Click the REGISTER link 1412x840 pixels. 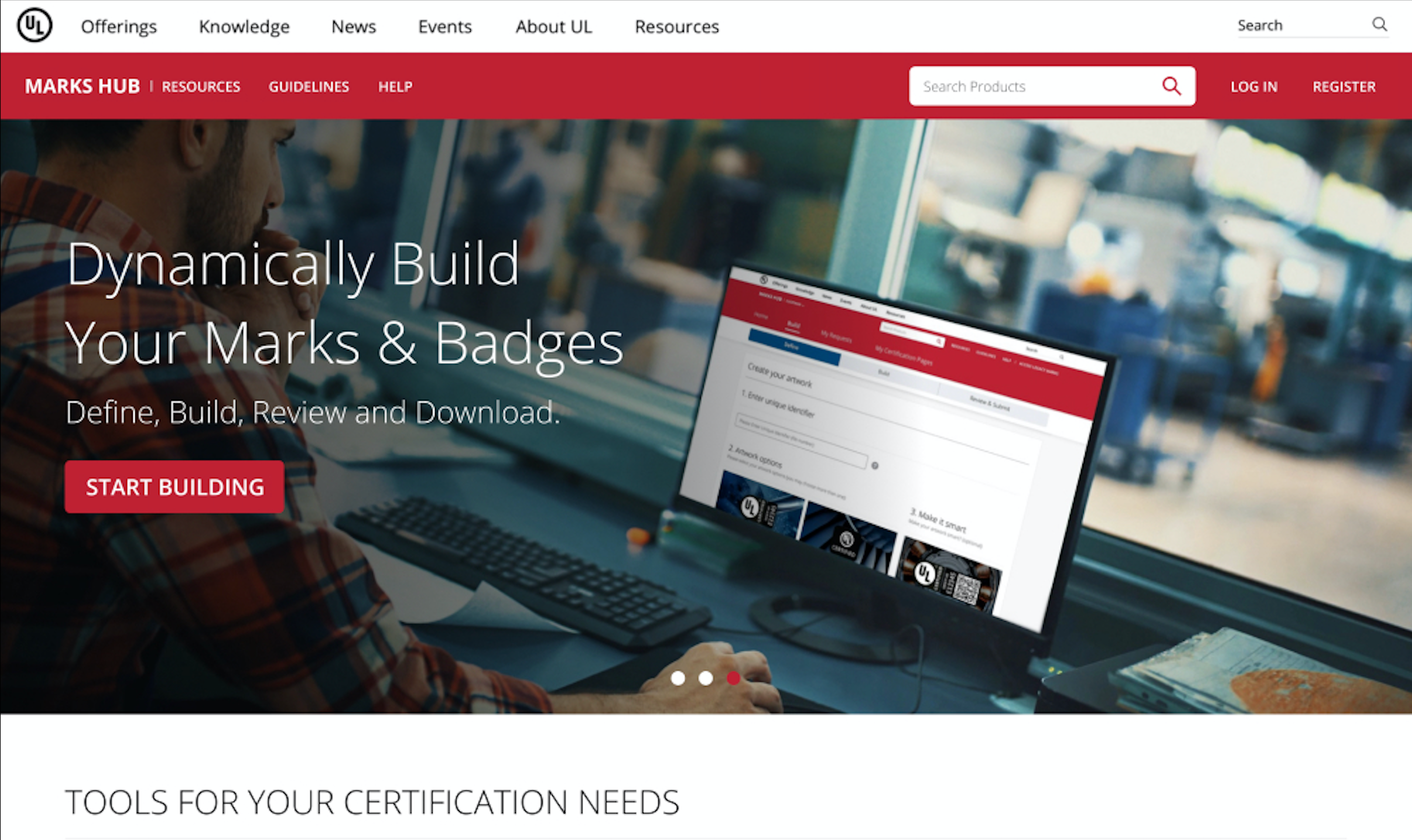coord(1344,87)
